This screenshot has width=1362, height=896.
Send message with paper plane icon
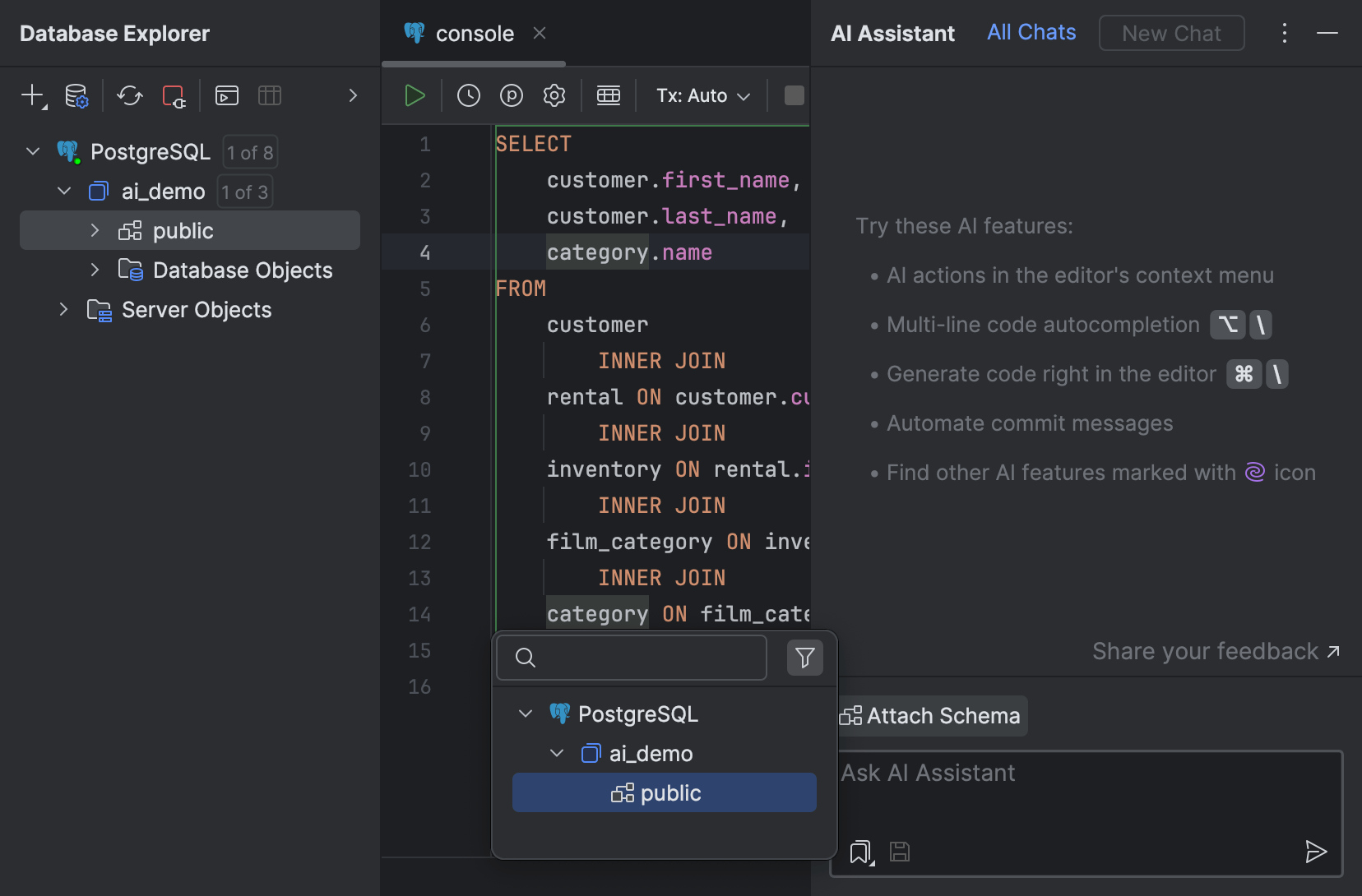click(1316, 852)
